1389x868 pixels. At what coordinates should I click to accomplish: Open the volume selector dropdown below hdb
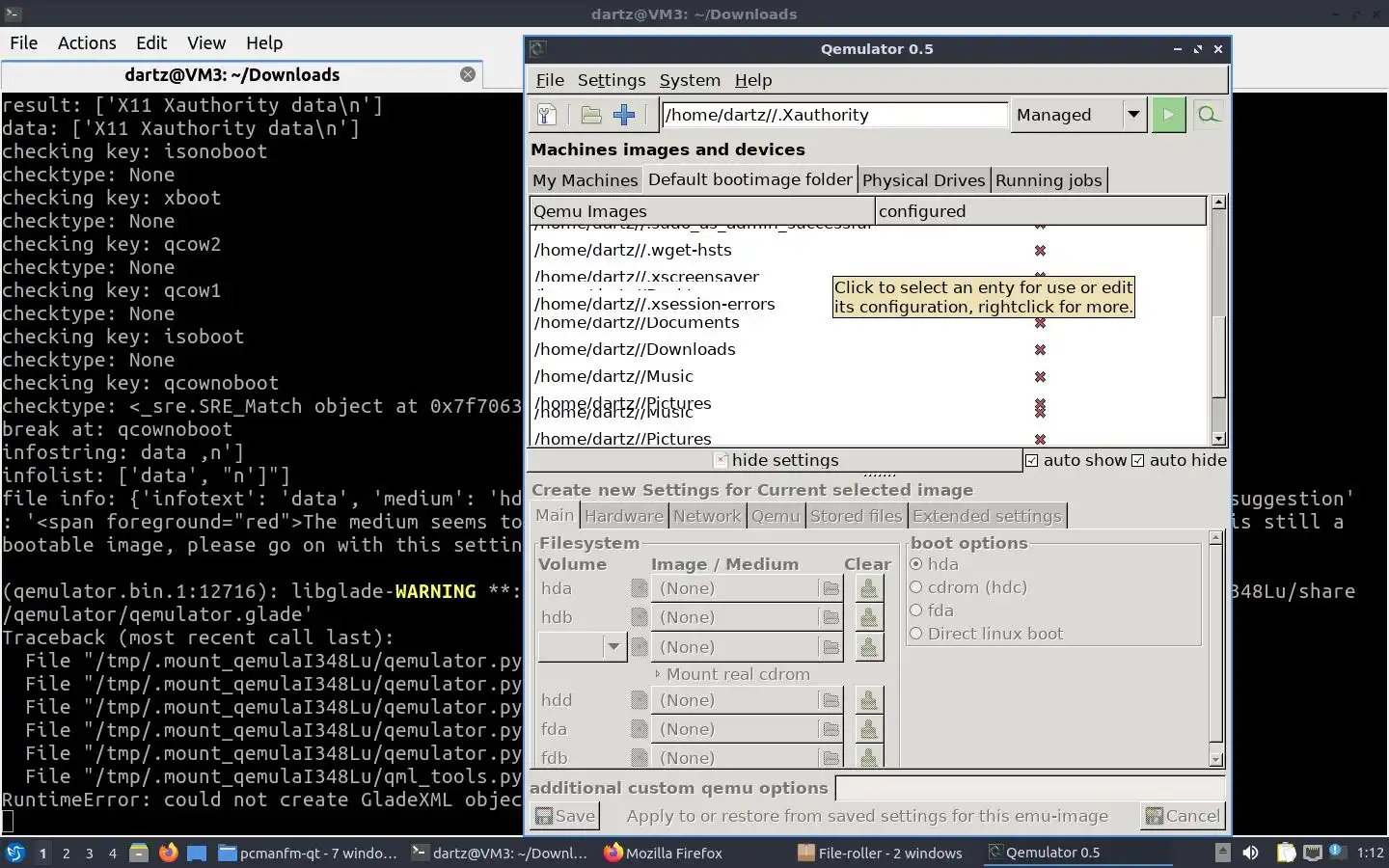coord(582,647)
